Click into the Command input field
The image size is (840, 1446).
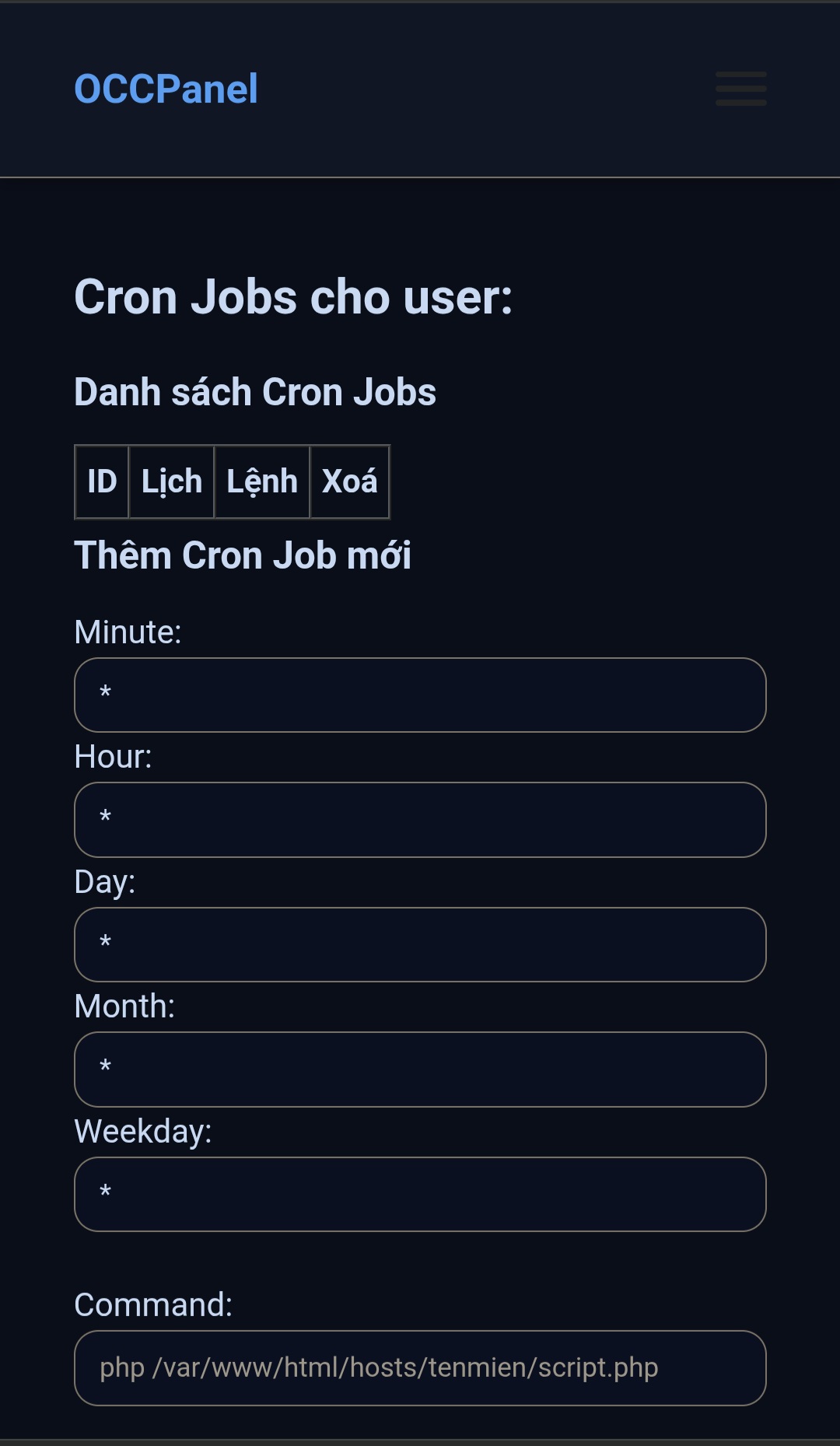420,1367
